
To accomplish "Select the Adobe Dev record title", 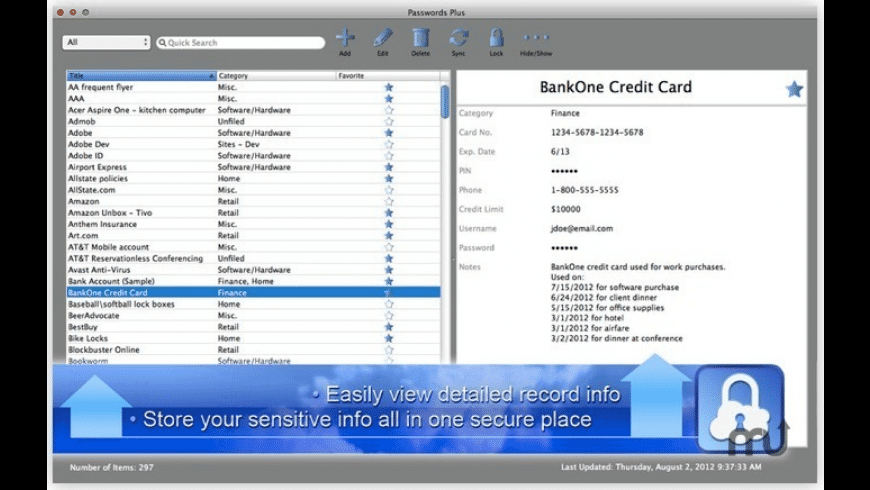I will pyautogui.click(x=89, y=144).
